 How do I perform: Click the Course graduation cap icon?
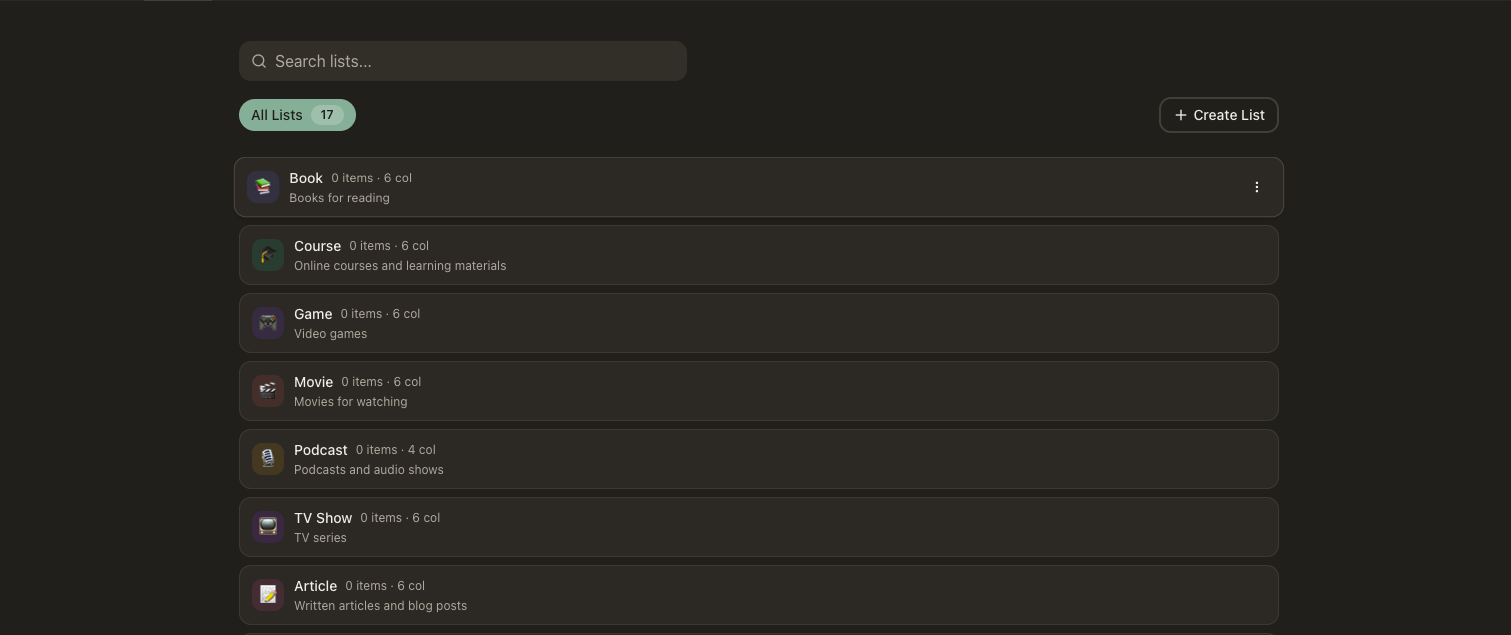(x=268, y=255)
